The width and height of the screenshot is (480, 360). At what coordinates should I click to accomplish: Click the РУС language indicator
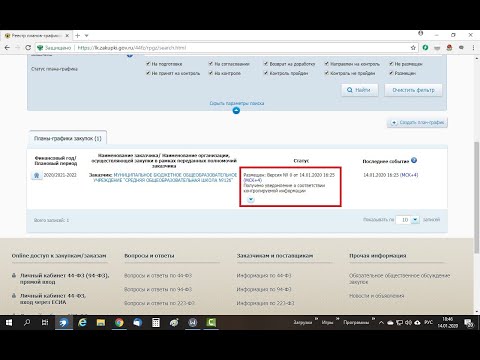point(428,322)
